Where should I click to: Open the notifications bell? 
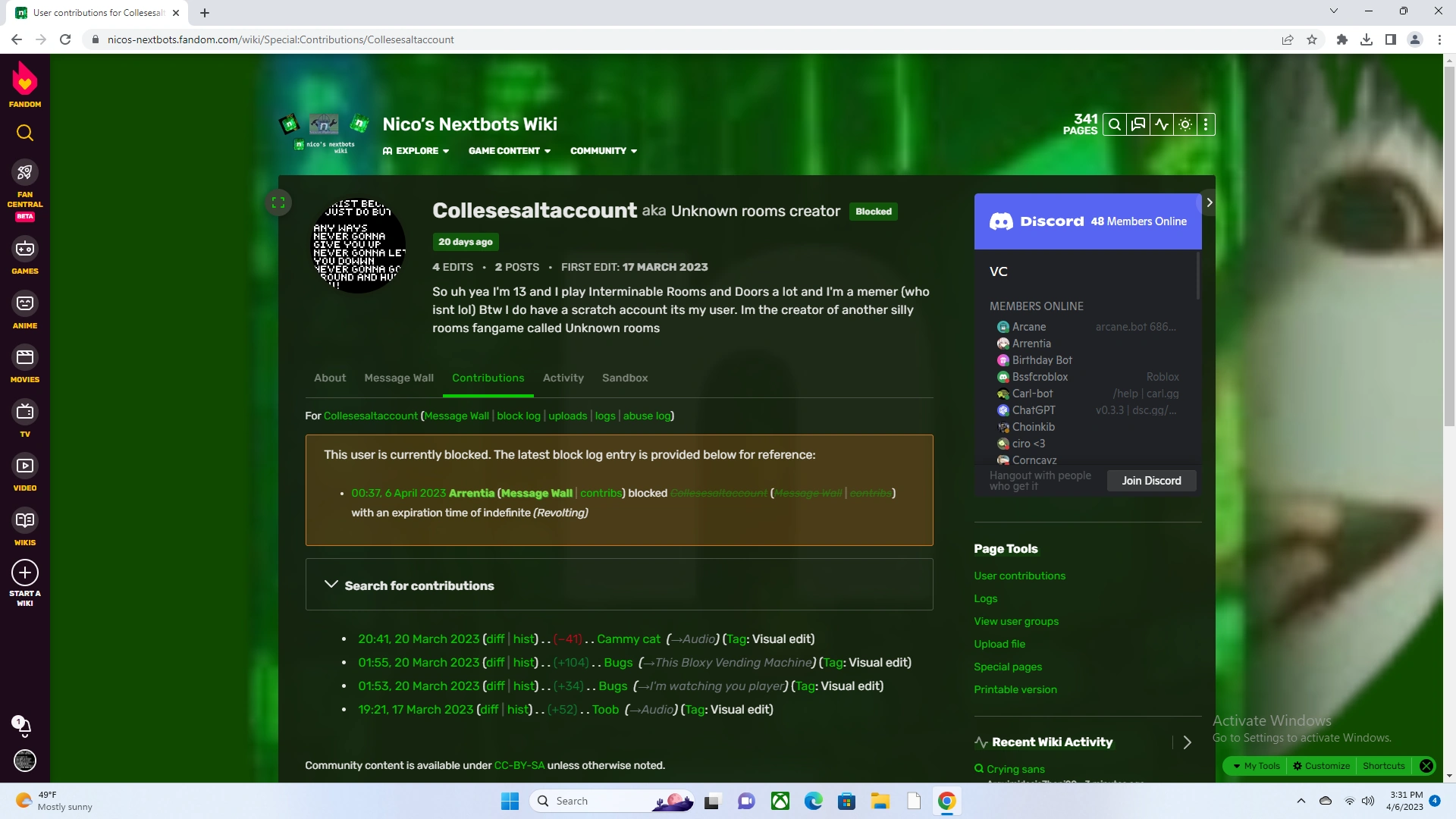tap(25, 726)
